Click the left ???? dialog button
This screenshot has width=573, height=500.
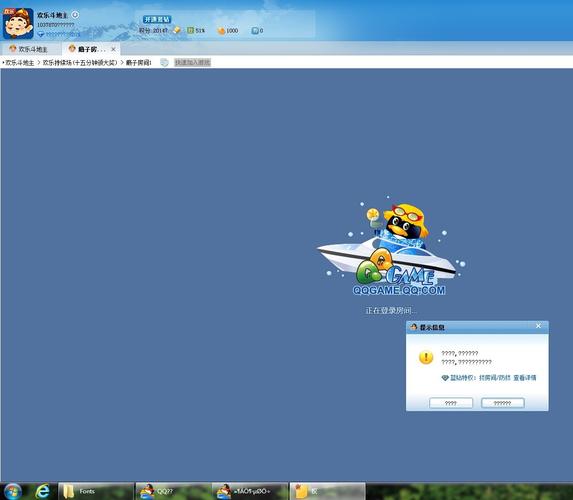pyautogui.click(x=451, y=403)
